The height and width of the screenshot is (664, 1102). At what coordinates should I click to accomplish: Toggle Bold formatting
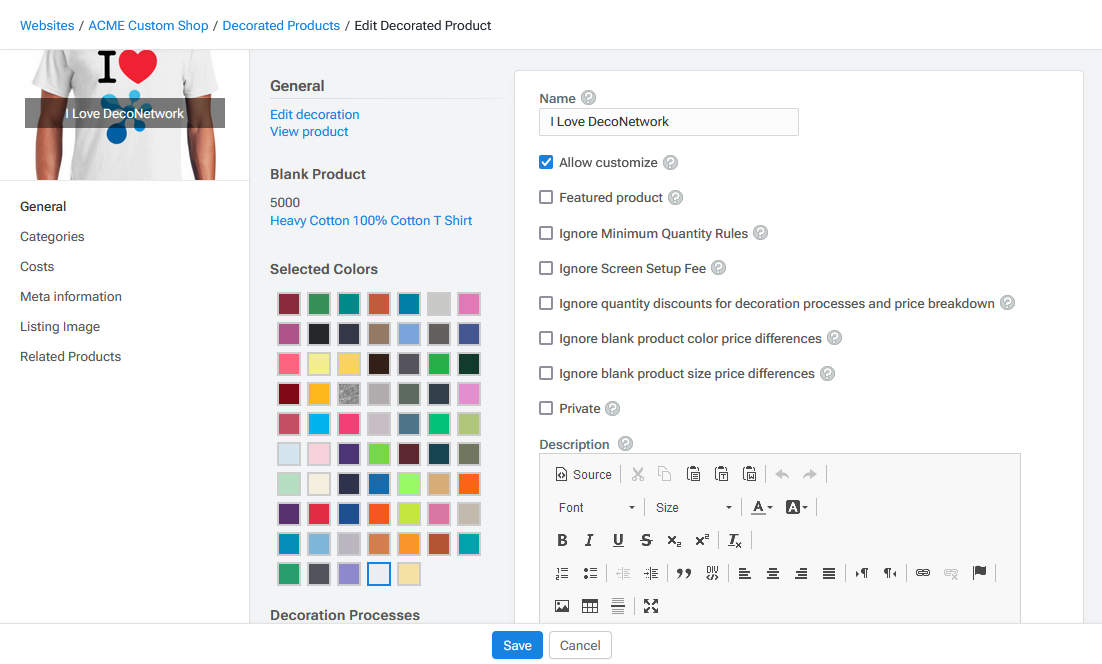562,540
